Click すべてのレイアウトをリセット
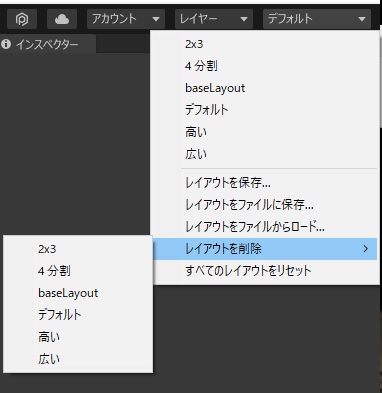Viewport: 382px width, 393px height. coord(265,271)
